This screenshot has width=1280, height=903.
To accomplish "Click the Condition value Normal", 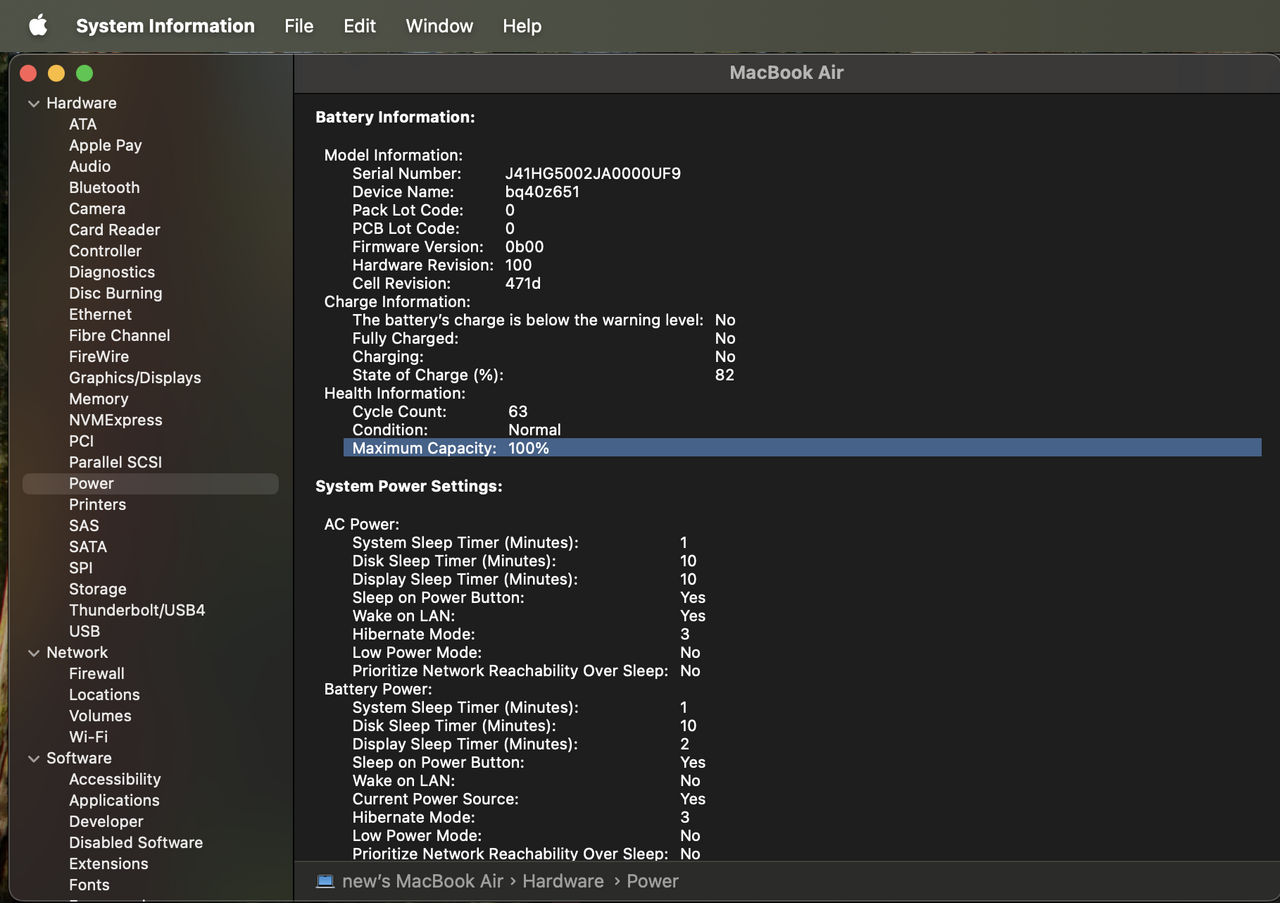I will click(x=535, y=430).
